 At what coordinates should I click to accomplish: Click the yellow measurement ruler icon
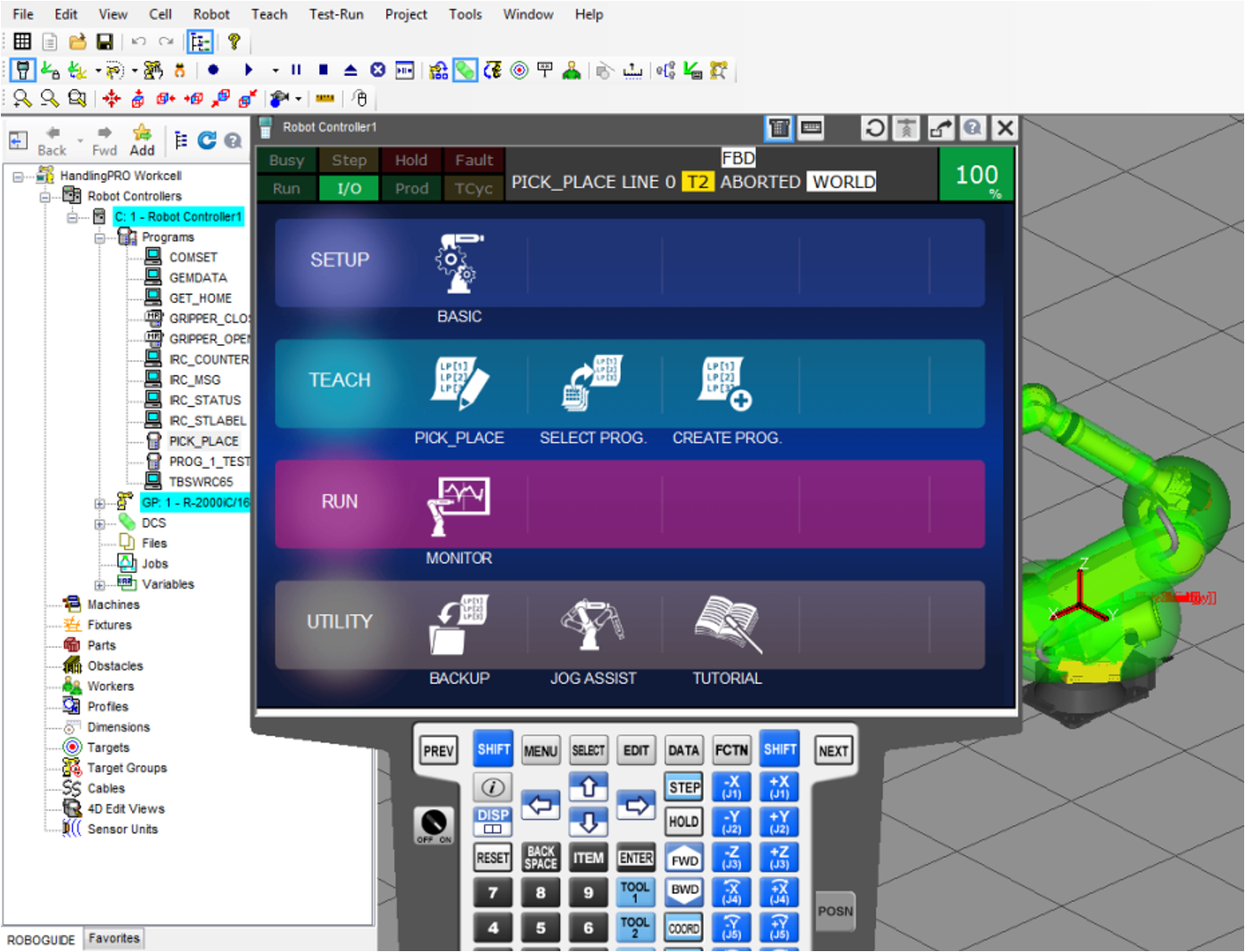[x=326, y=98]
